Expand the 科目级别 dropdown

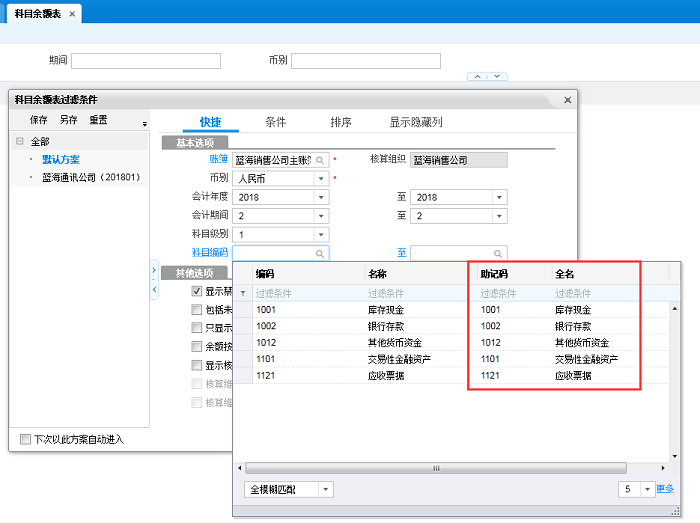[x=321, y=234]
